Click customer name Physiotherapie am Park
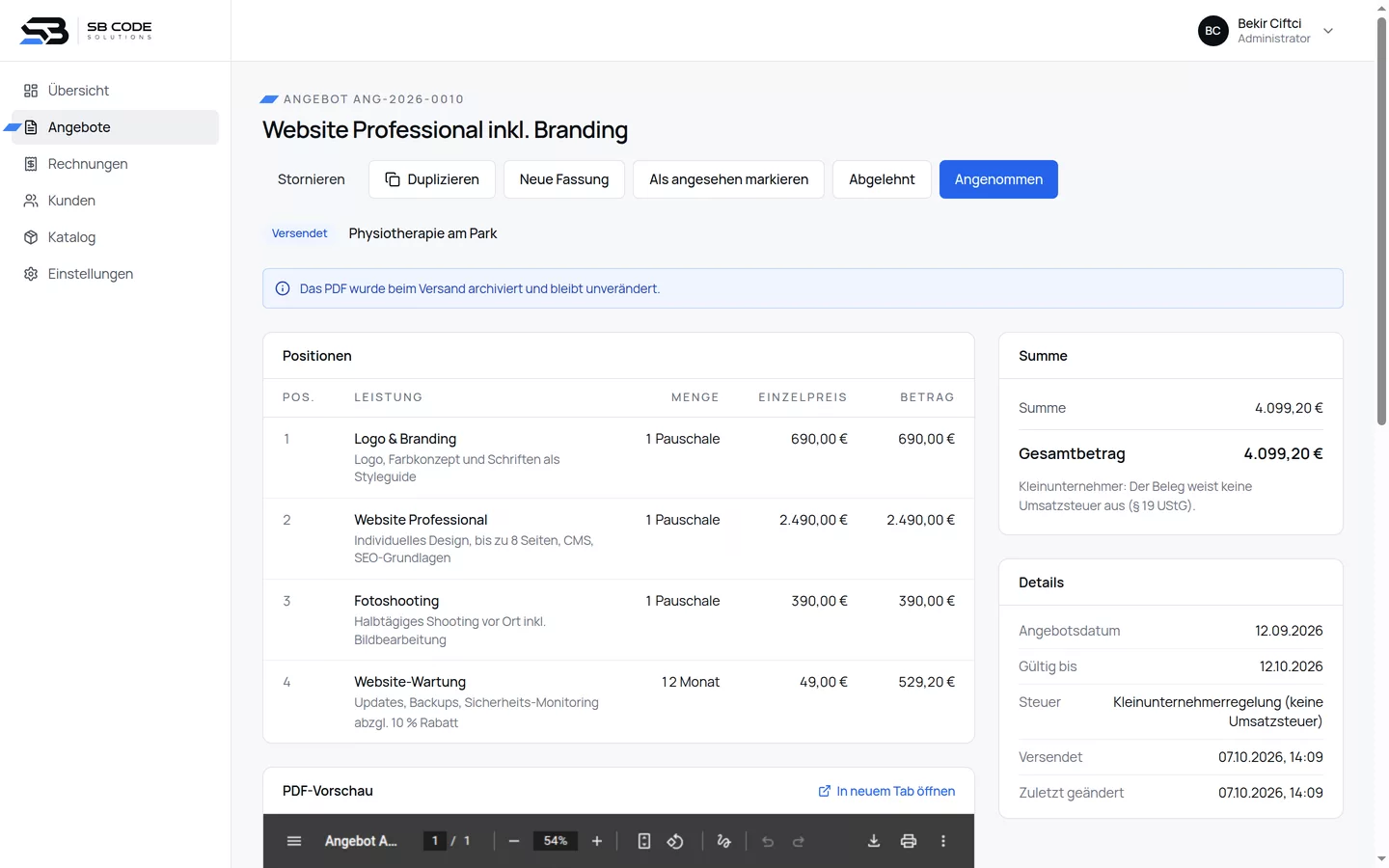Image resolution: width=1389 pixels, height=868 pixels. 423,233
